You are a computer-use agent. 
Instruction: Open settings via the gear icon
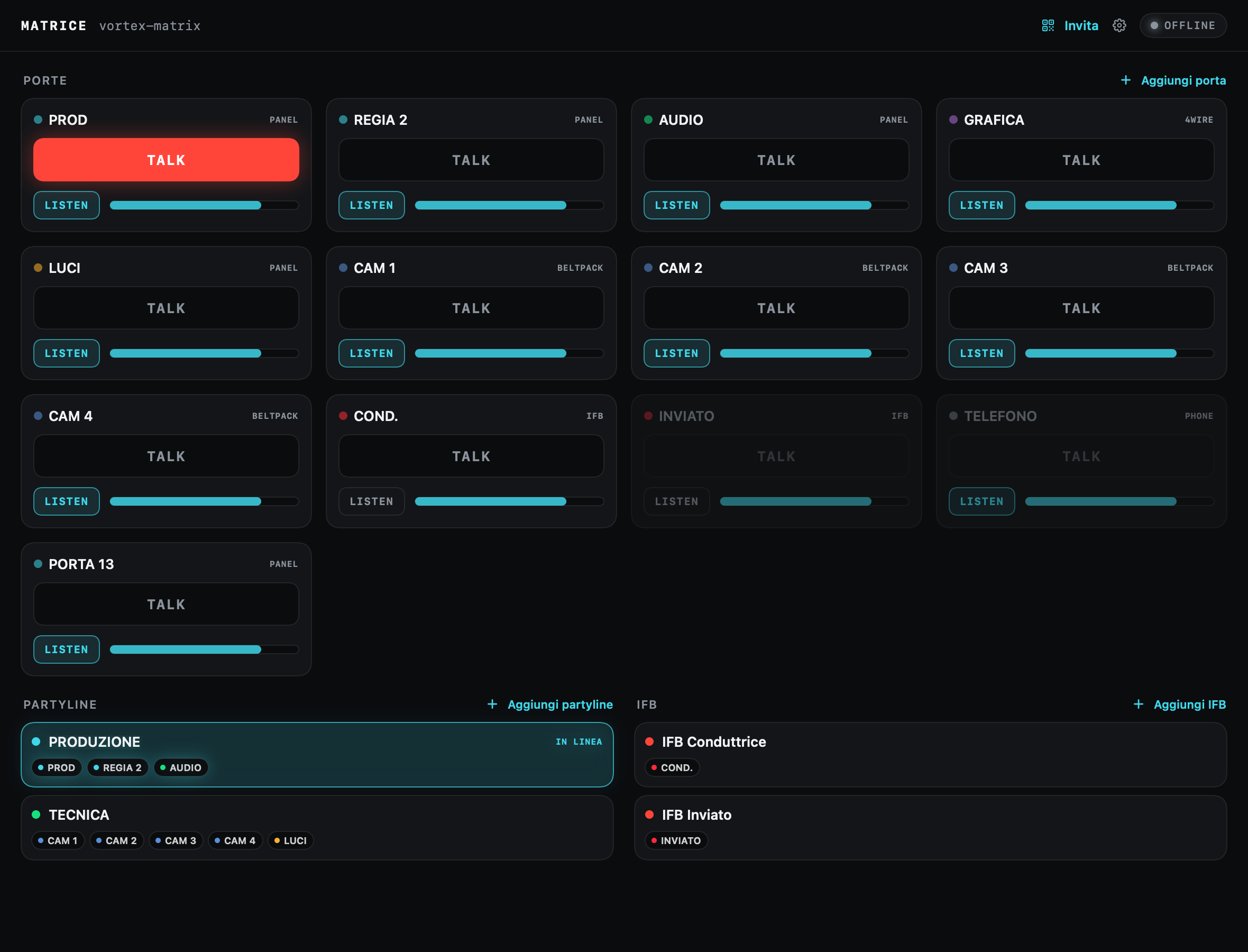(x=1119, y=25)
